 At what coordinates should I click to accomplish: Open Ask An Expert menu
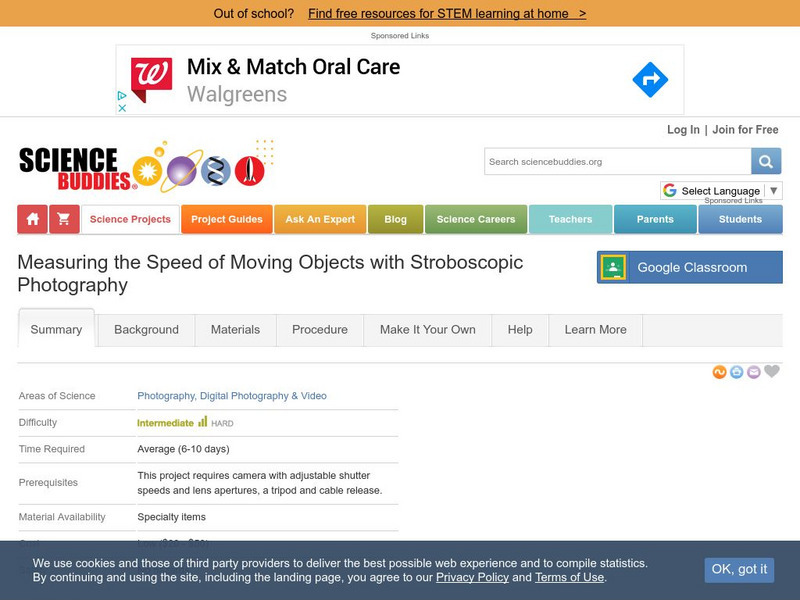[x=320, y=219]
